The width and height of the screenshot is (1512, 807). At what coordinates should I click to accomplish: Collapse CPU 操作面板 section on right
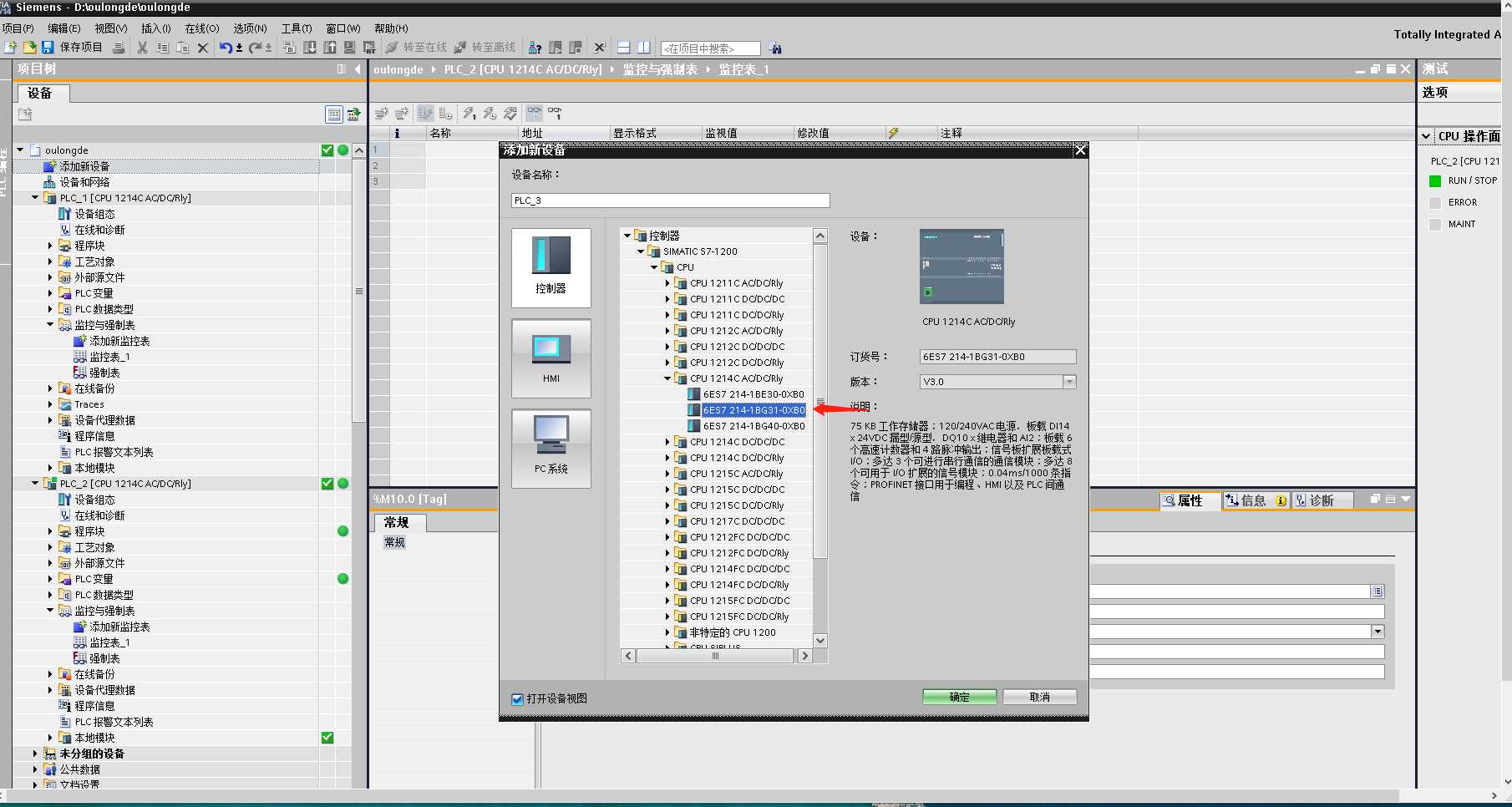[x=1426, y=136]
